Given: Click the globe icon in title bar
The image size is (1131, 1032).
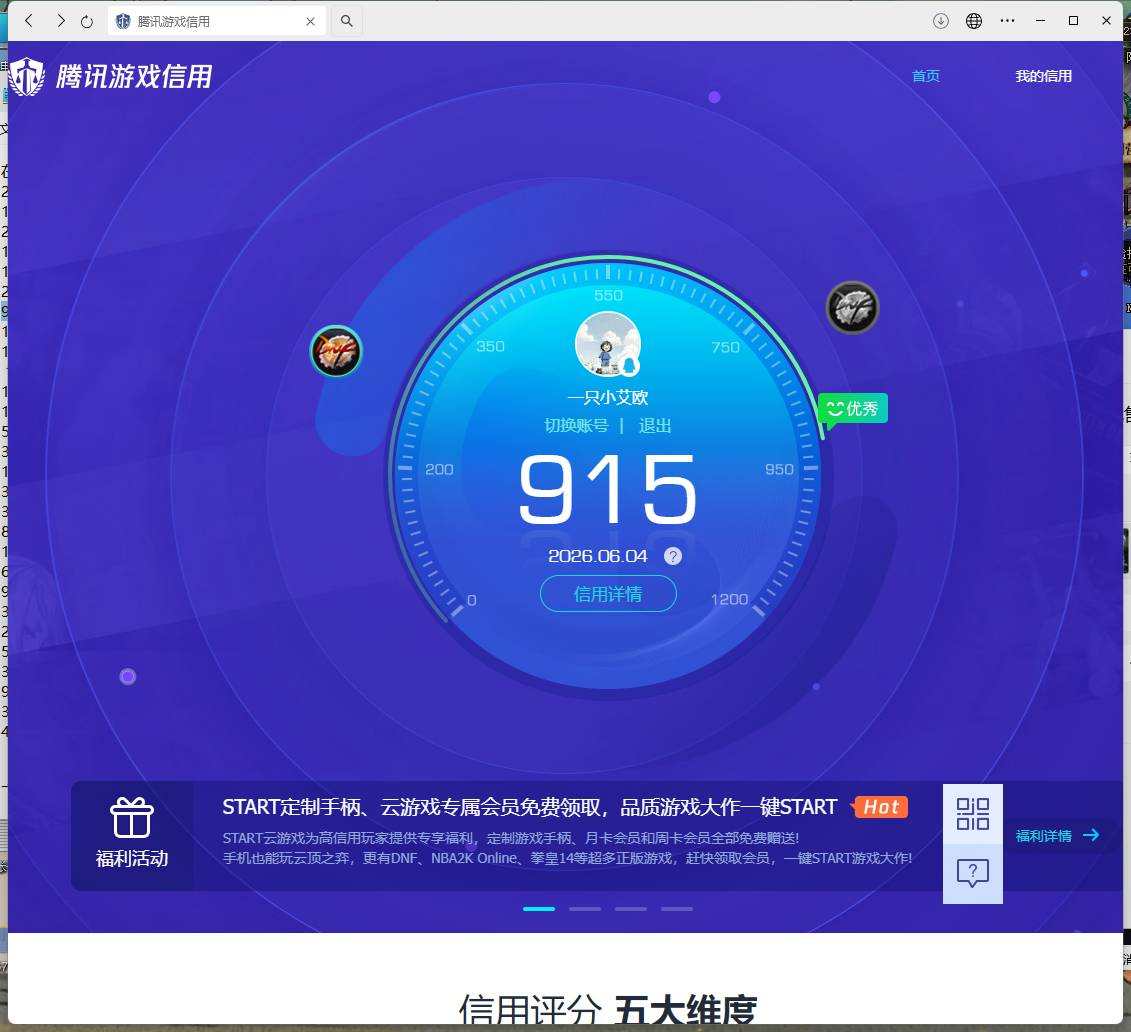Looking at the screenshot, I should pyautogui.click(x=974, y=21).
